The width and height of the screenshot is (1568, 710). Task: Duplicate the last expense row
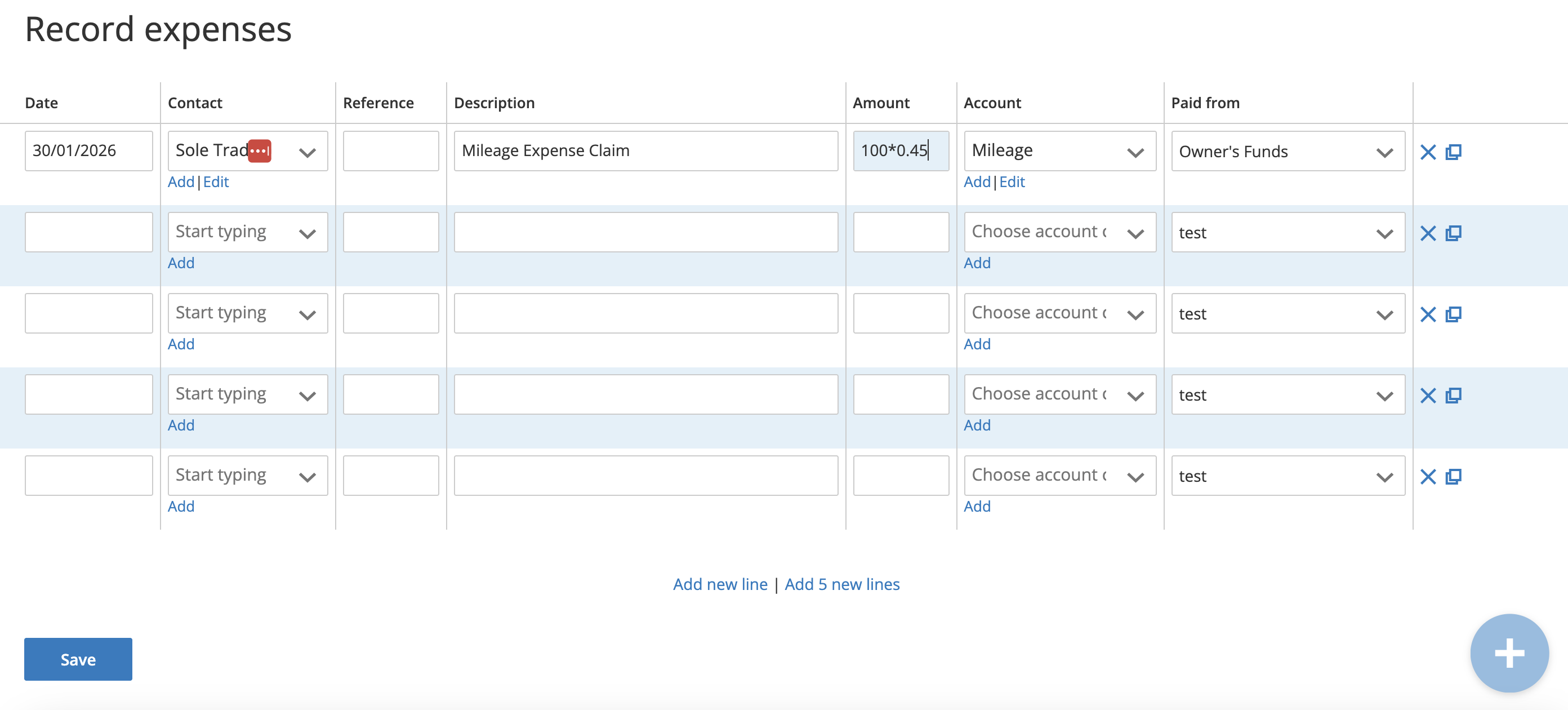pyautogui.click(x=1453, y=476)
